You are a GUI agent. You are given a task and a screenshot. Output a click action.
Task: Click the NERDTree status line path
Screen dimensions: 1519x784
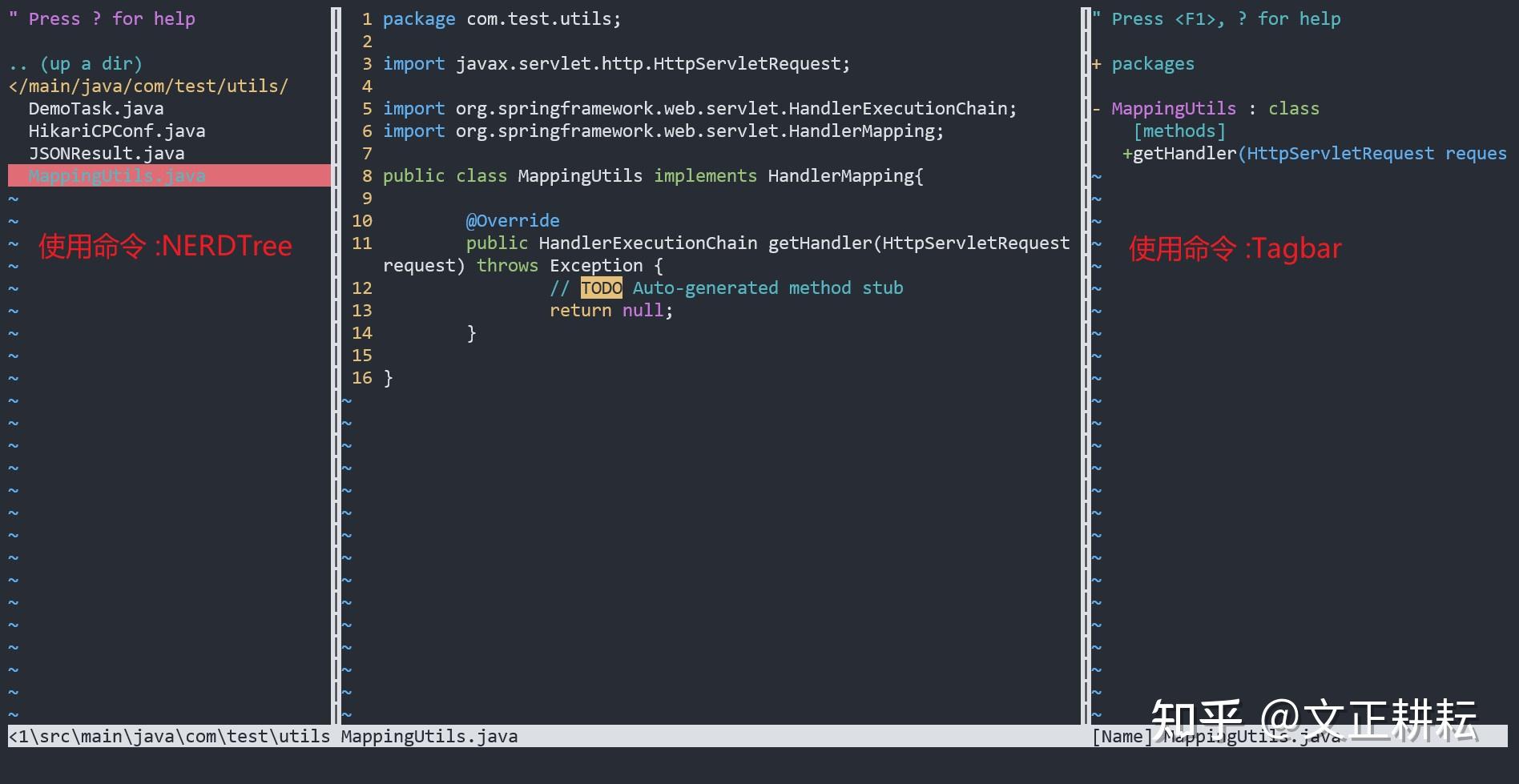pyautogui.click(x=169, y=736)
